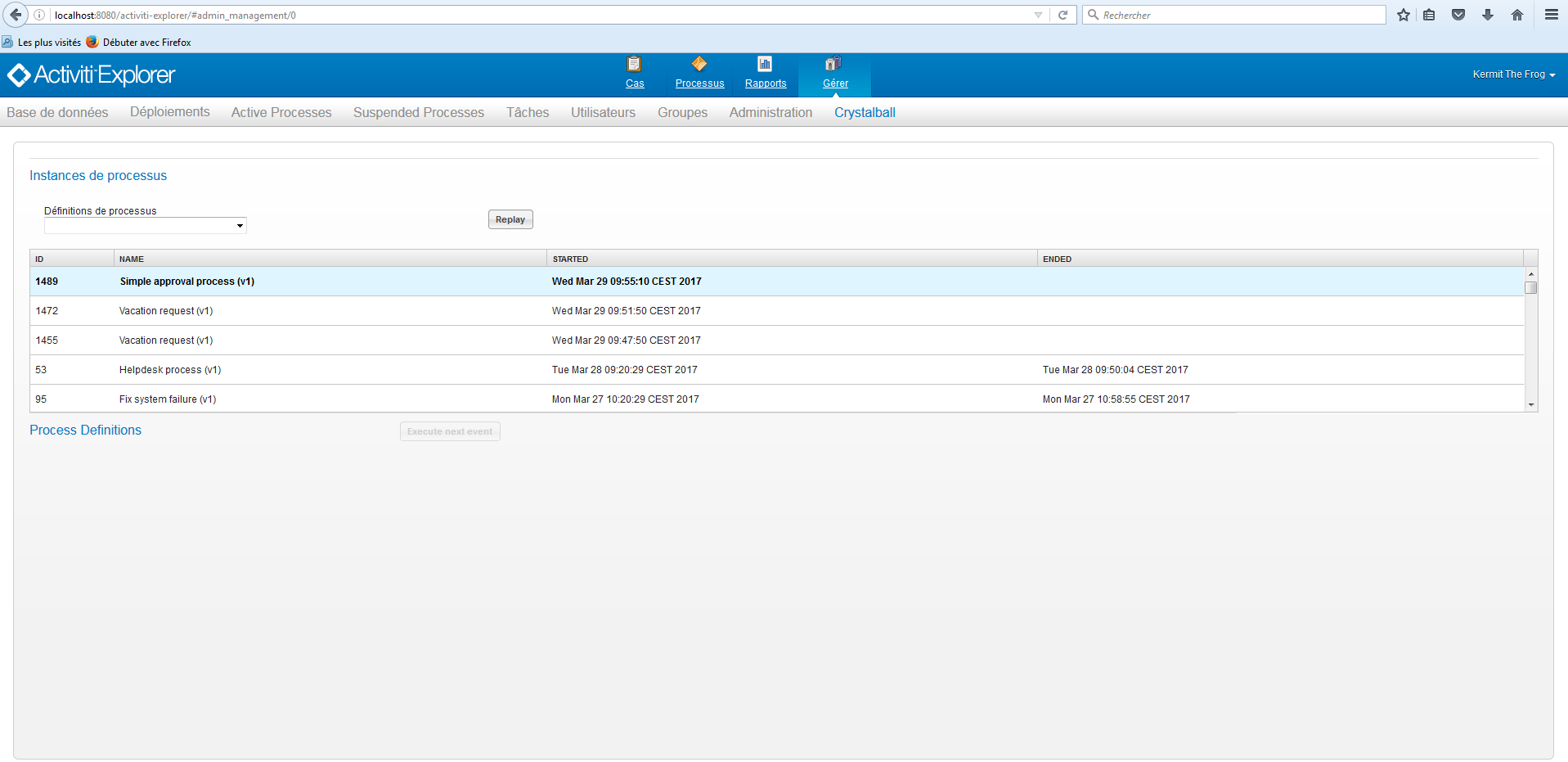Go to Firefox home page icon

coord(1517,15)
